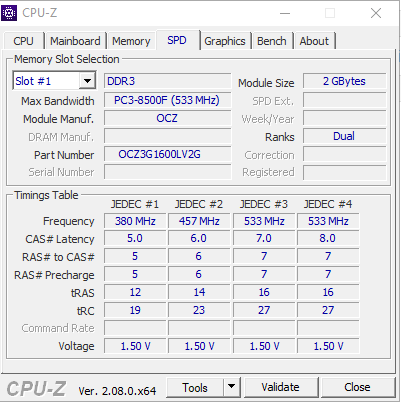
Task: Switch to the CPU tab
Action: point(23,41)
